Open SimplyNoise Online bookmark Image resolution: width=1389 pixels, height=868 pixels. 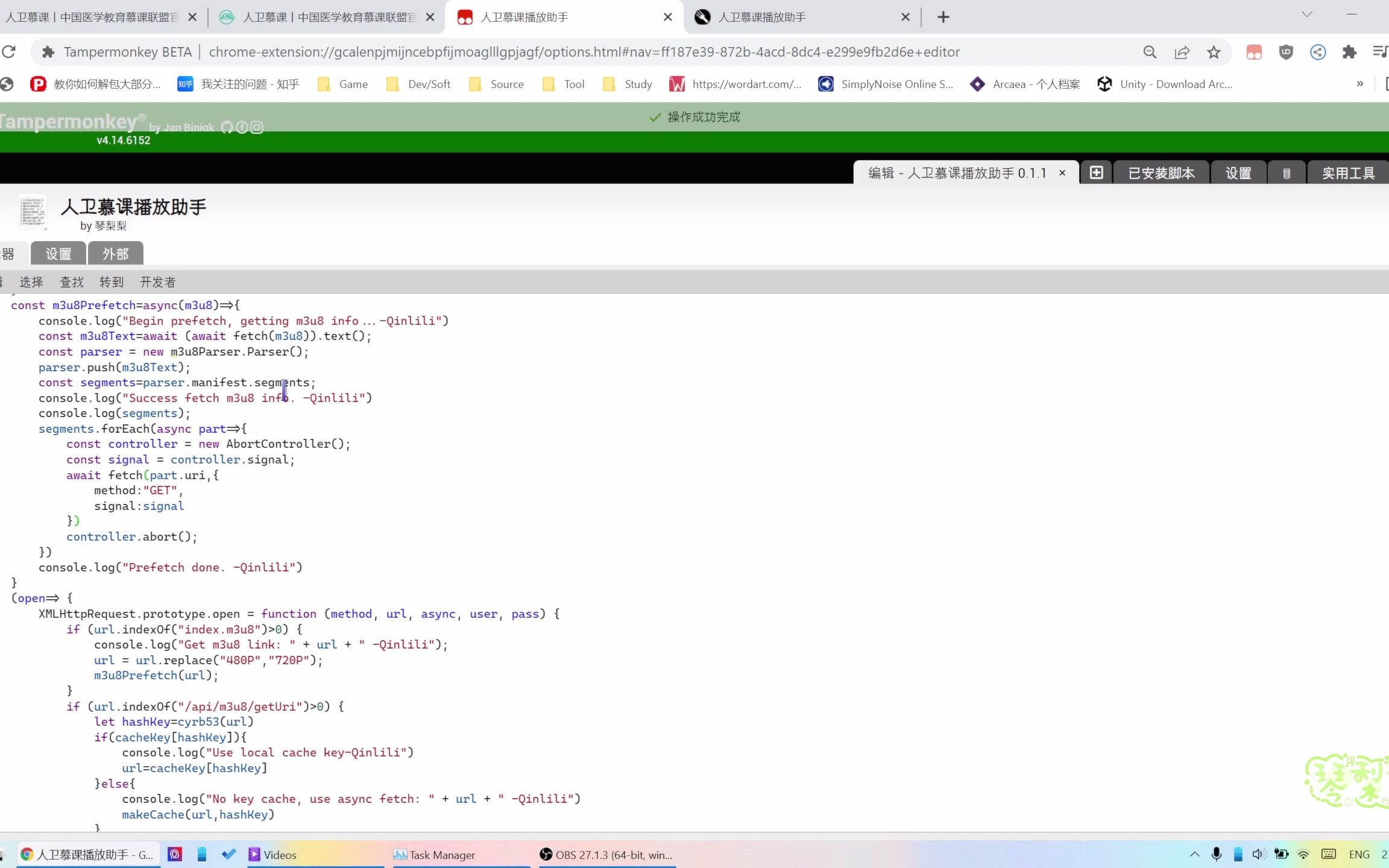click(886, 84)
